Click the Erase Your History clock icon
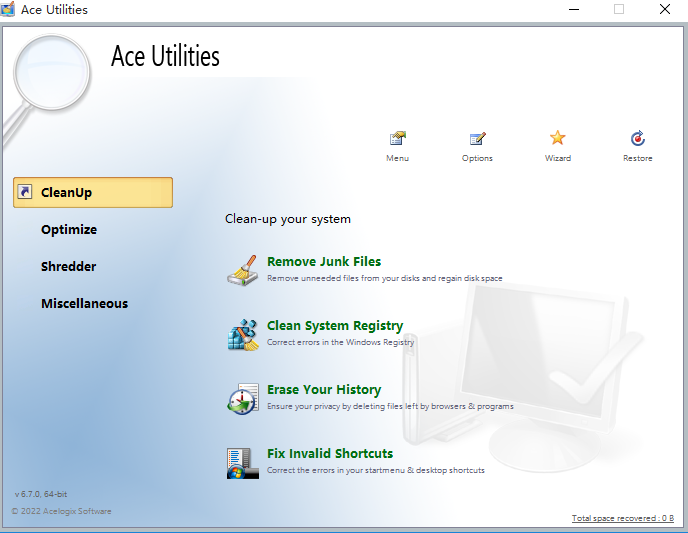This screenshot has height=533, width=688. pos(243,398)
